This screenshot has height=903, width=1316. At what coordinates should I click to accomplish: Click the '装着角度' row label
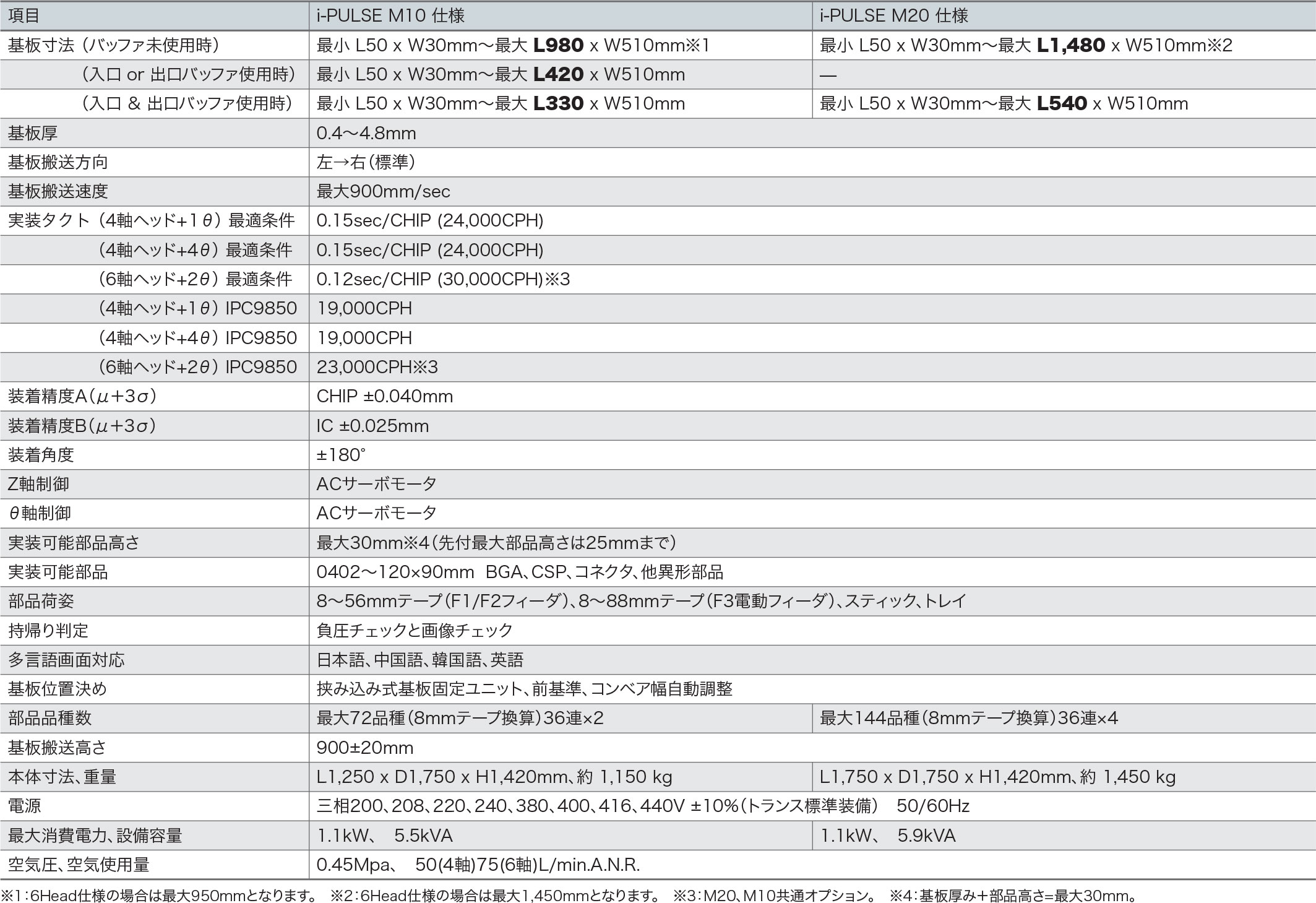click(41, 455)
